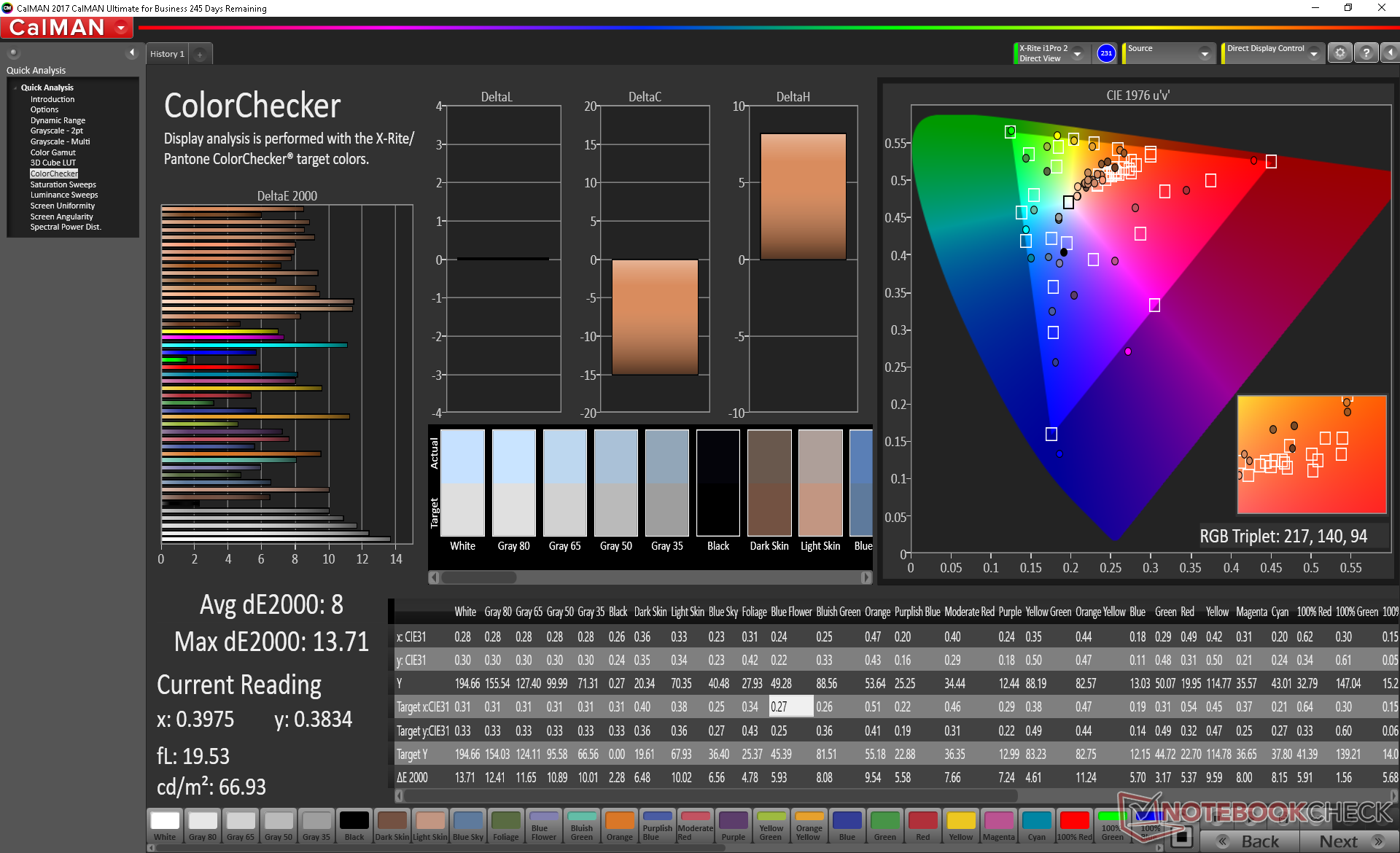Select Dynamic Range in the workflow list
Screen dimensions: 1400x853
pos(58,120)
